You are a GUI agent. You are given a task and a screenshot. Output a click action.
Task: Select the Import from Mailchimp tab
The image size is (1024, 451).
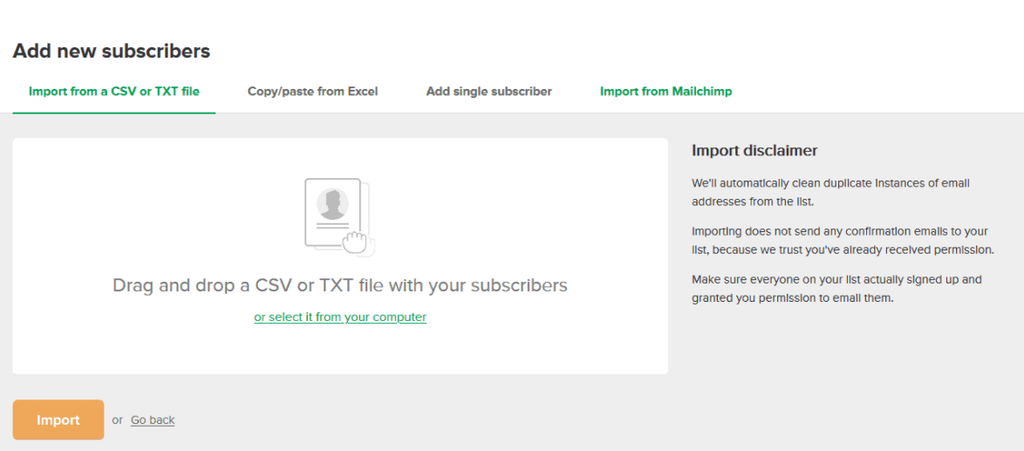(x=666, y=91)
